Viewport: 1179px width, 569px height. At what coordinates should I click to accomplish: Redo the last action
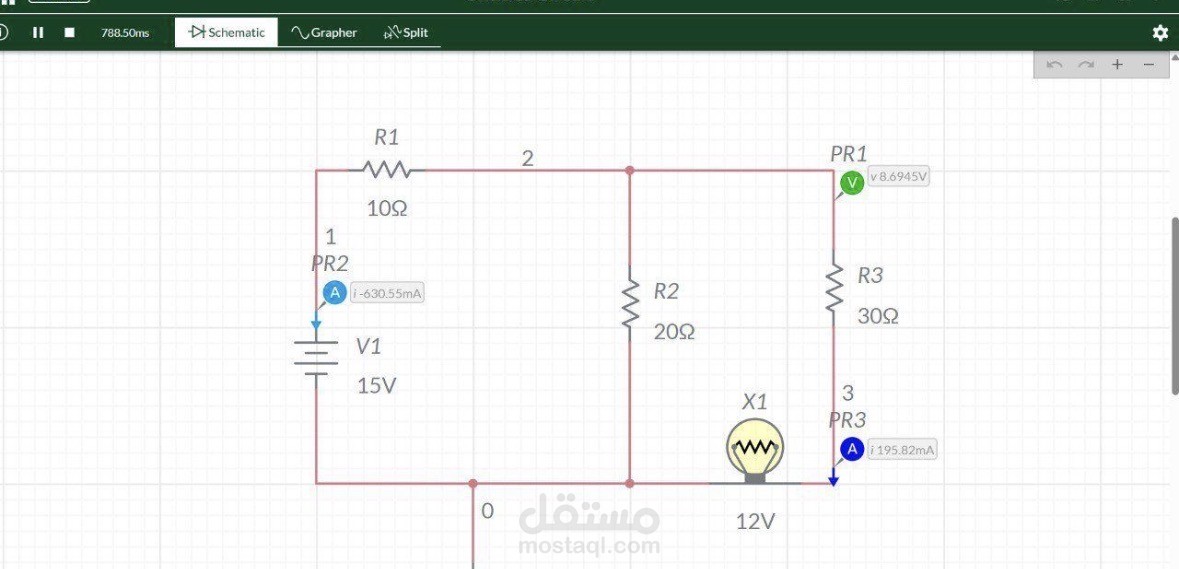click(1086, 65)
